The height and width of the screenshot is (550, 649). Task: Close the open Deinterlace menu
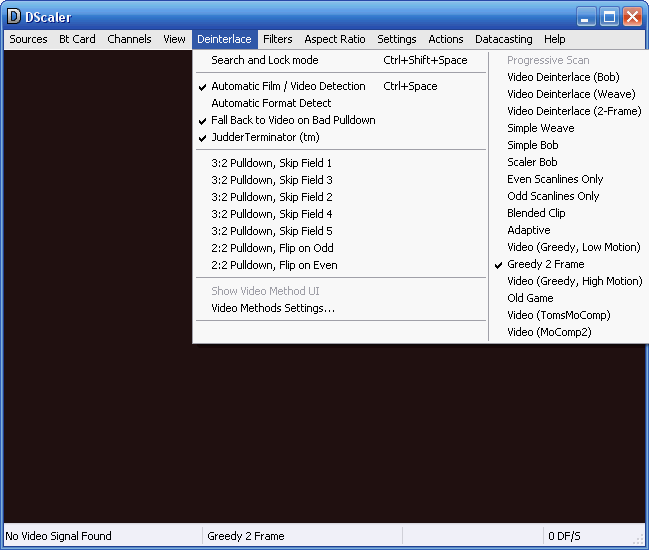tap(224, 39)
